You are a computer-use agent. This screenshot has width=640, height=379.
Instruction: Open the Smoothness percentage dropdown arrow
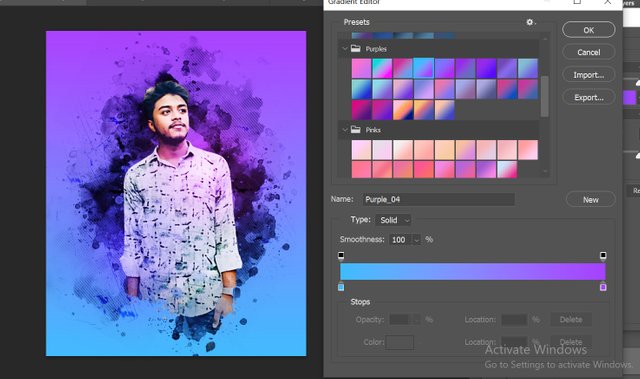tap(416, 240)
